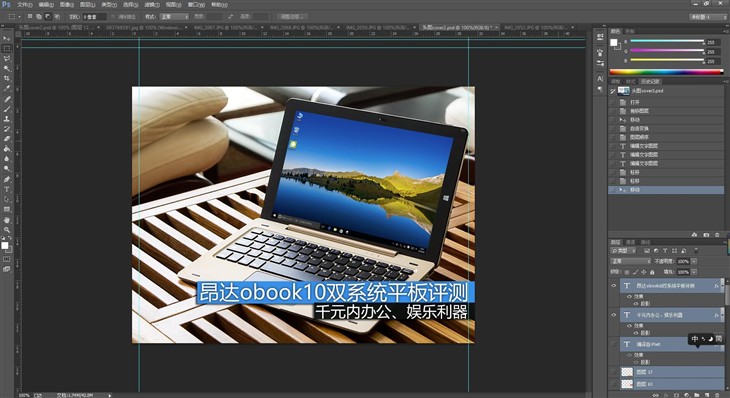Select the Pen tool

coord(7,179)
